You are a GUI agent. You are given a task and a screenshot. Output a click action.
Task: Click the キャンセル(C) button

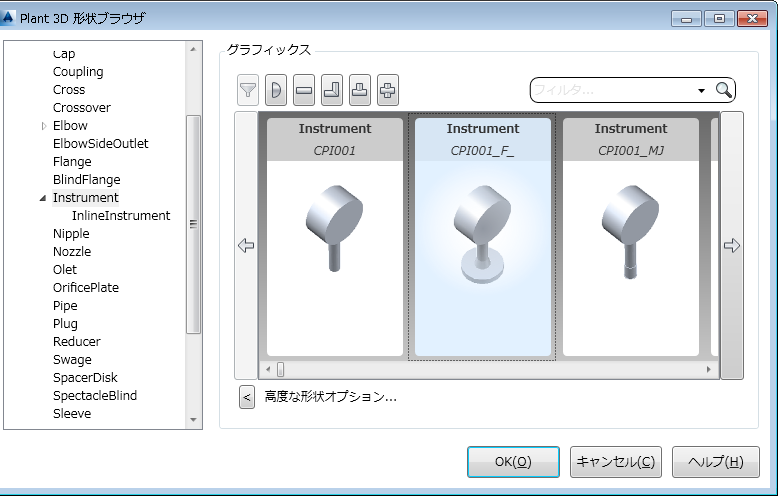point(615,462)
